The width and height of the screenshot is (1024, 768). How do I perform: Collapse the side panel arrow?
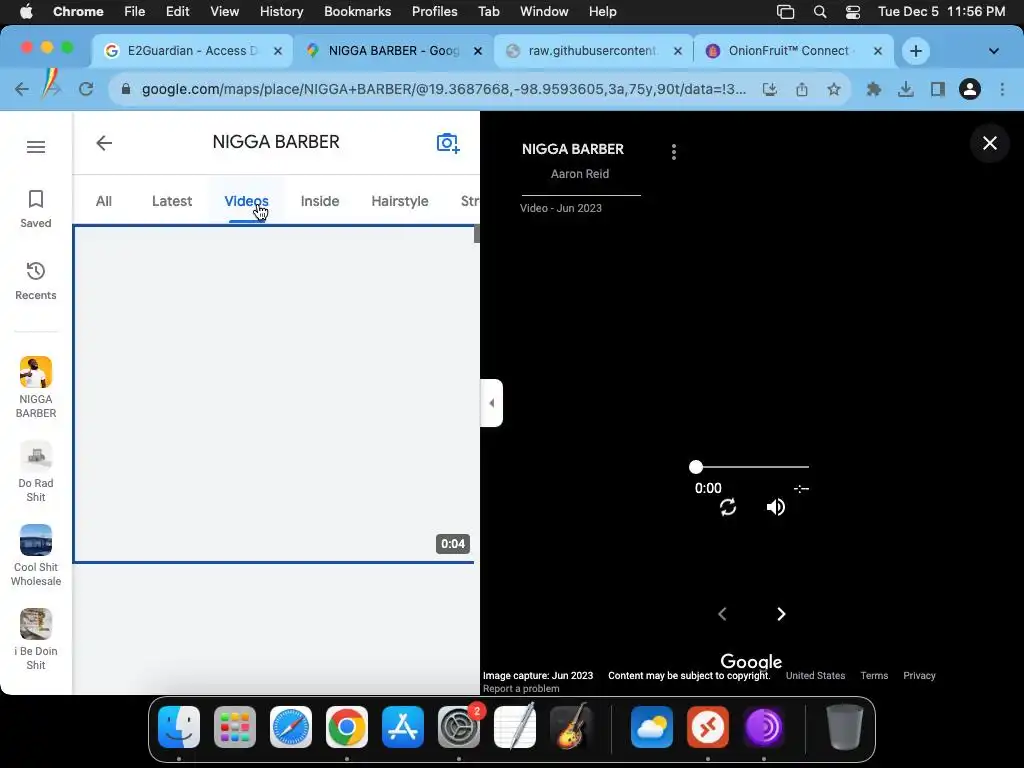tap(492, 403)
